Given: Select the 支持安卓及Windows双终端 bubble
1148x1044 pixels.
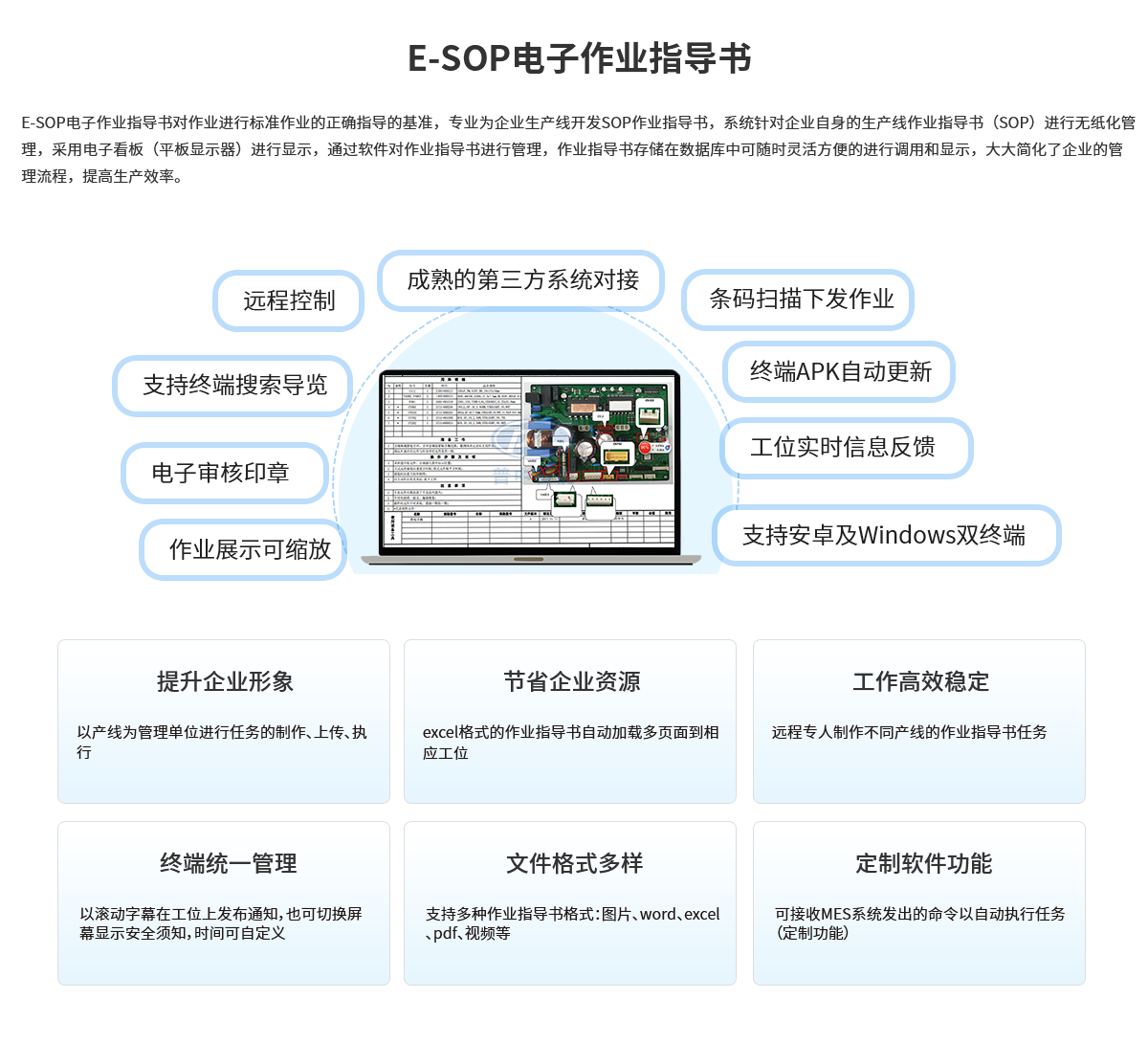Looking at the screenshot, I should pos(885,535).
